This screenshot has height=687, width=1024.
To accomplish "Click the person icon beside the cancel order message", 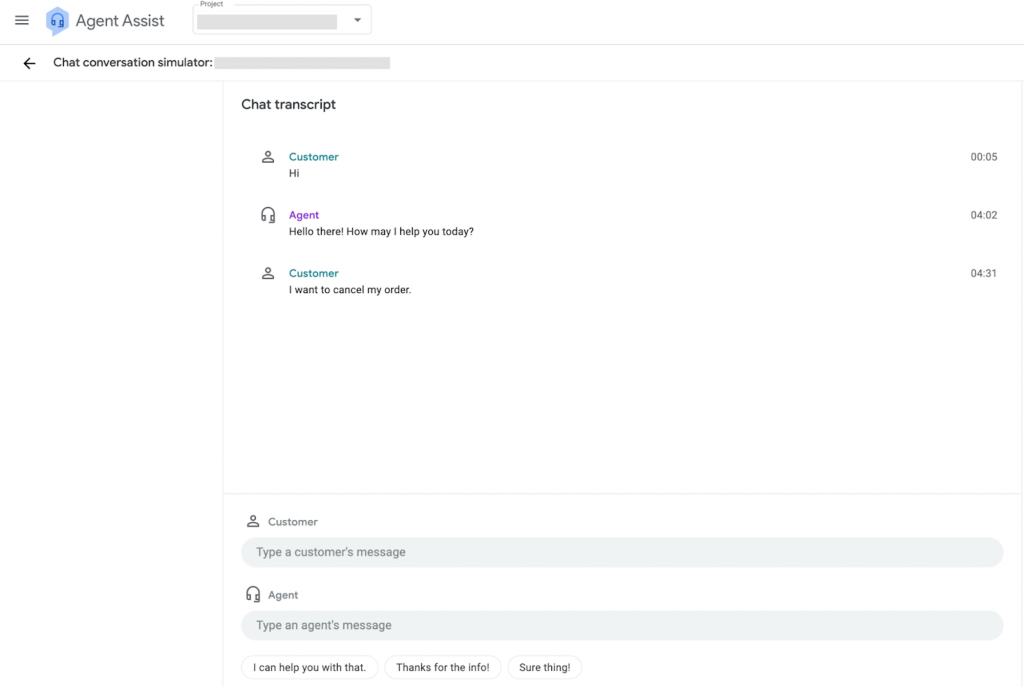I will click(x=267, y=273).
